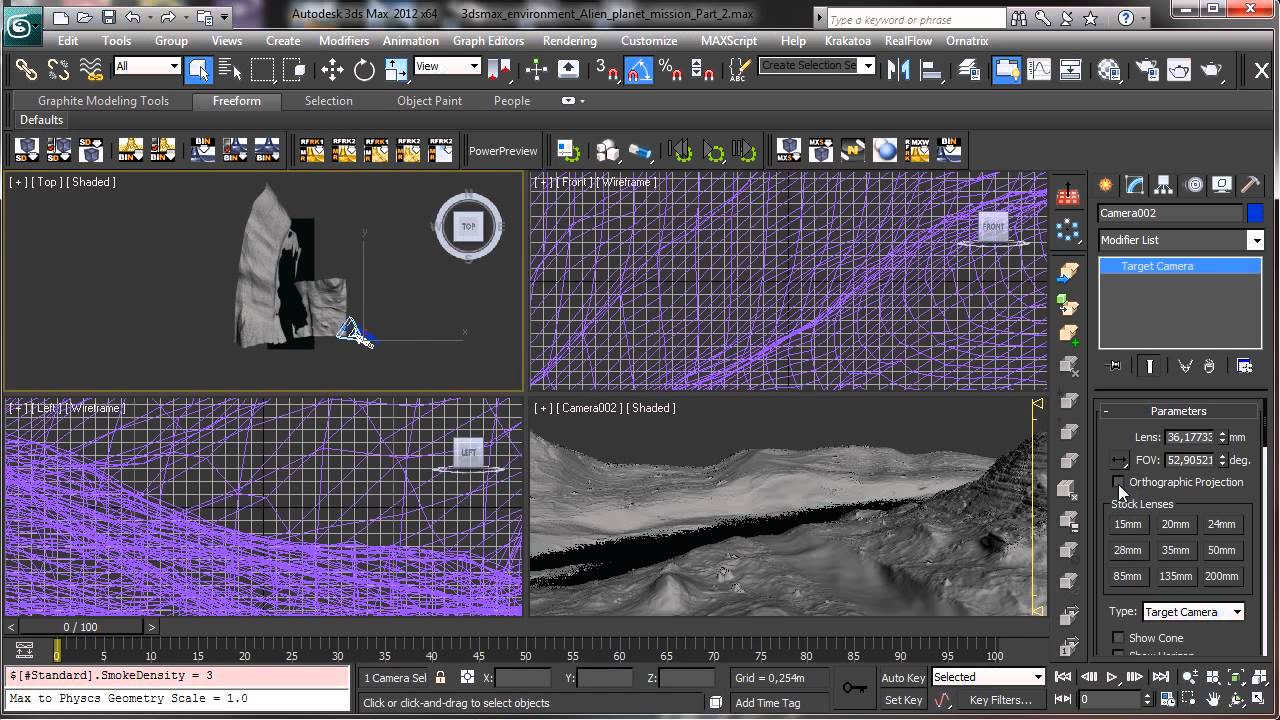The image size is (1280, 720).
Task: Open the Selected key filter dropdown
Action: point(988,677)
